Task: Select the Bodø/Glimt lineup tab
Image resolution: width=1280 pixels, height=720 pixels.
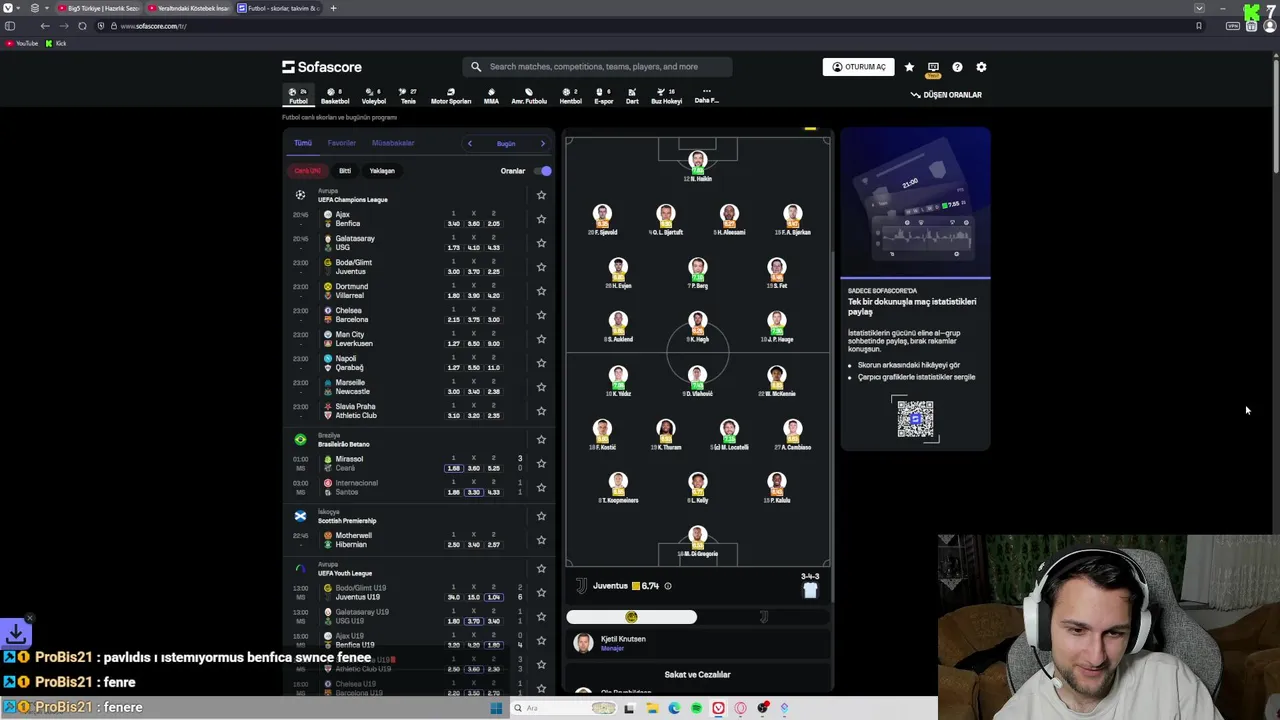Action: click(631, 617)
